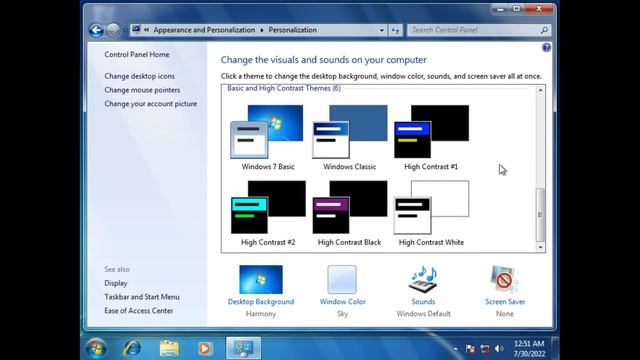Viewport: 640px width, 360px height.
Task: Click the Desktop Background link text
Action: pos(261,302)
